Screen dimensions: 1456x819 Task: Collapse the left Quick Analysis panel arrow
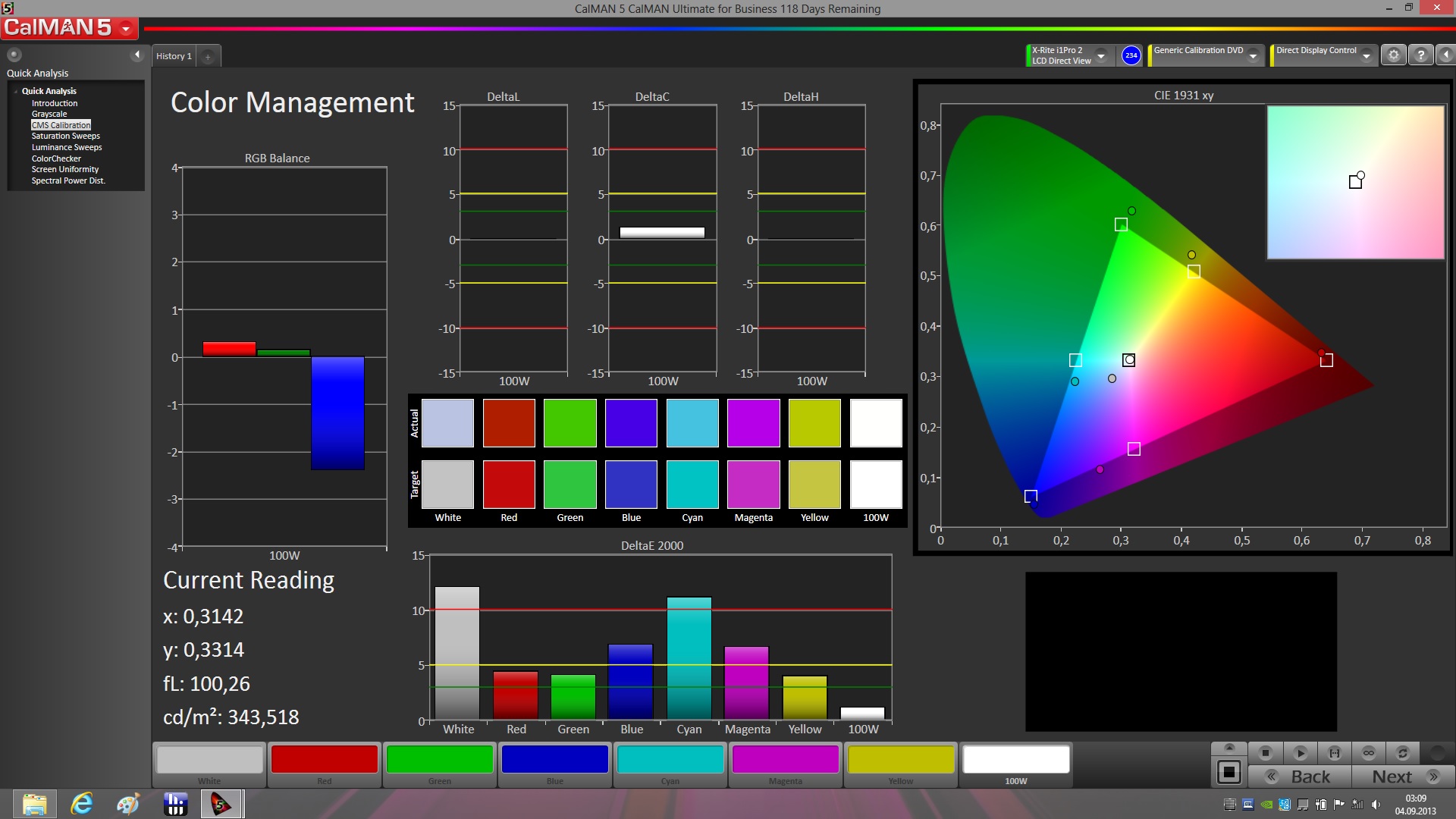tap(137, 55)
